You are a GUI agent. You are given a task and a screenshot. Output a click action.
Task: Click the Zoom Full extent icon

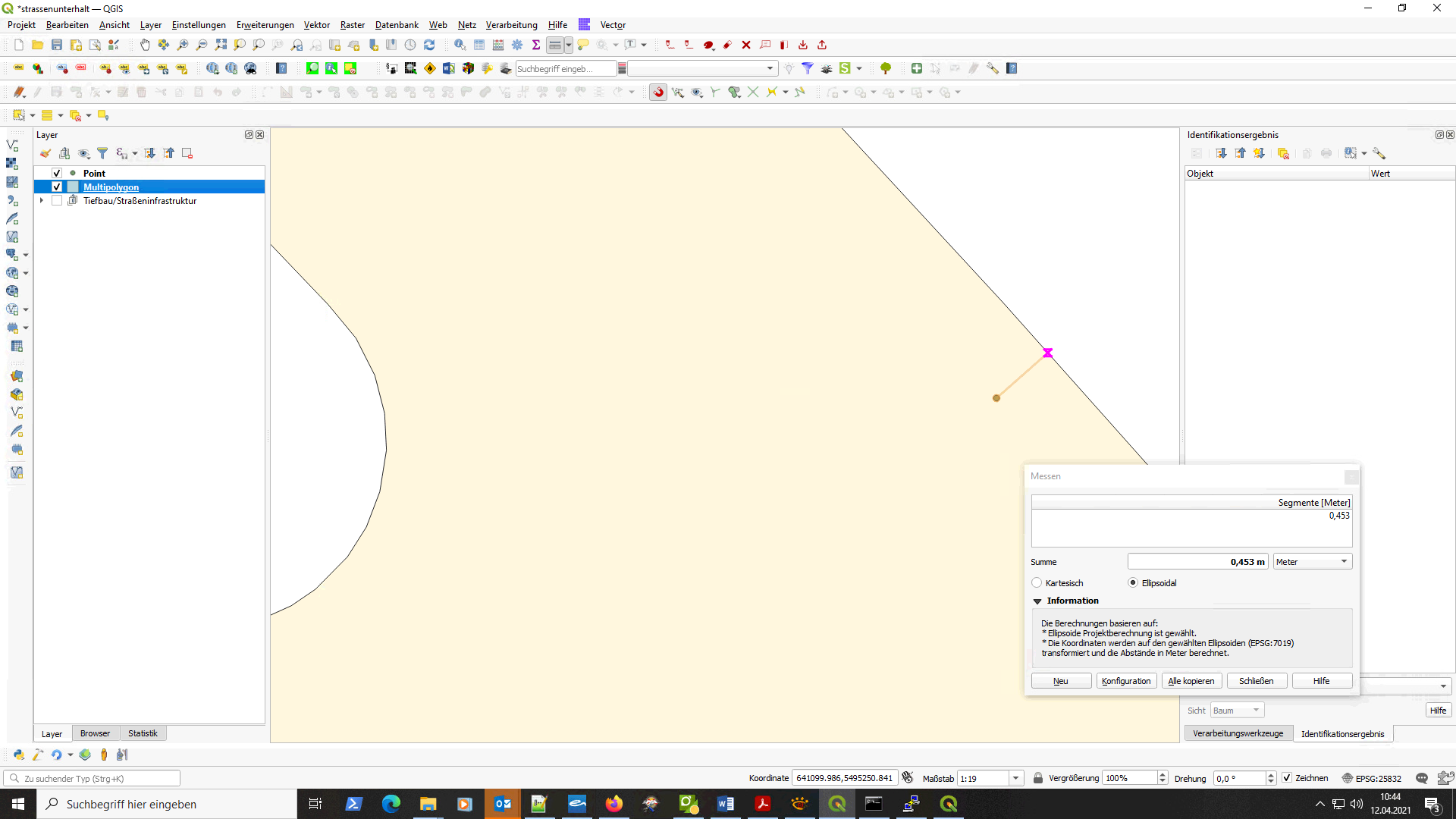(221, 45)
